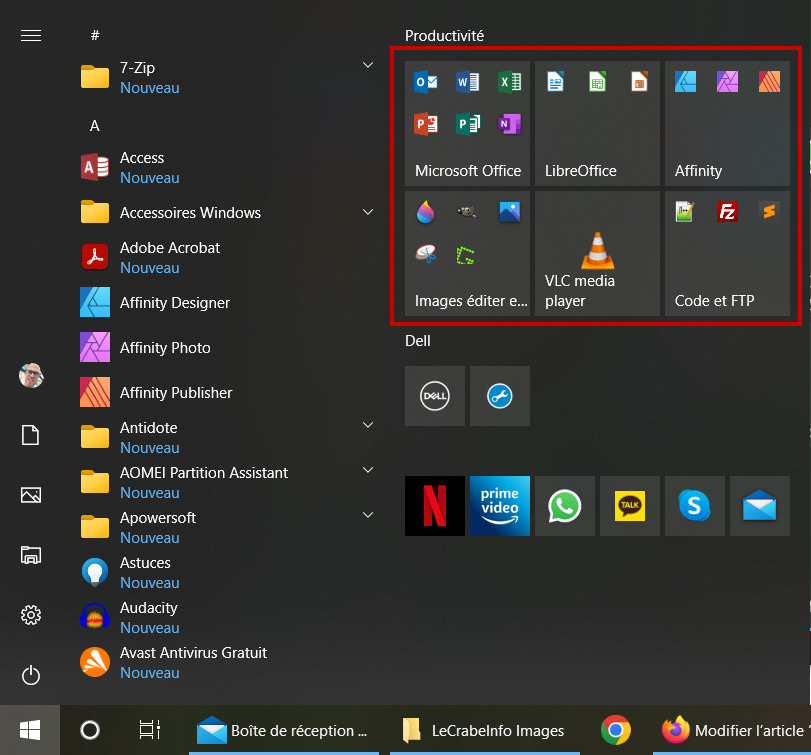Launch the Netflix tile
This screenshot has height=755, width=811.
pyautogui.click(x=434, y=506)
